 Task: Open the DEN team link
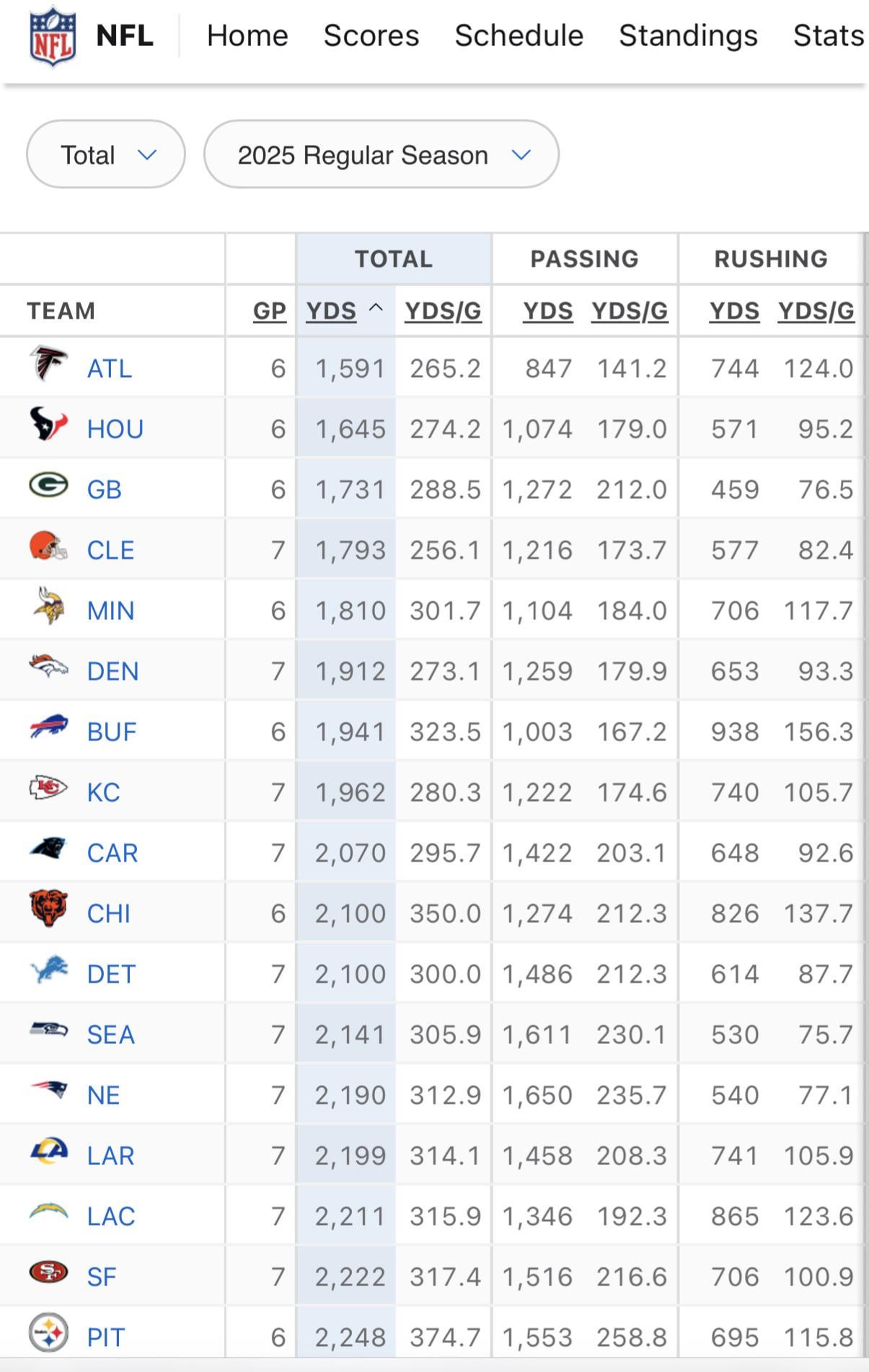113,671
